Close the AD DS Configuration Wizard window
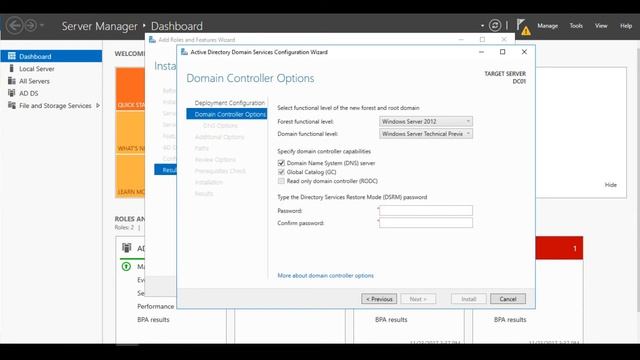This screenshot has height=360, width=640. (524, 52)
